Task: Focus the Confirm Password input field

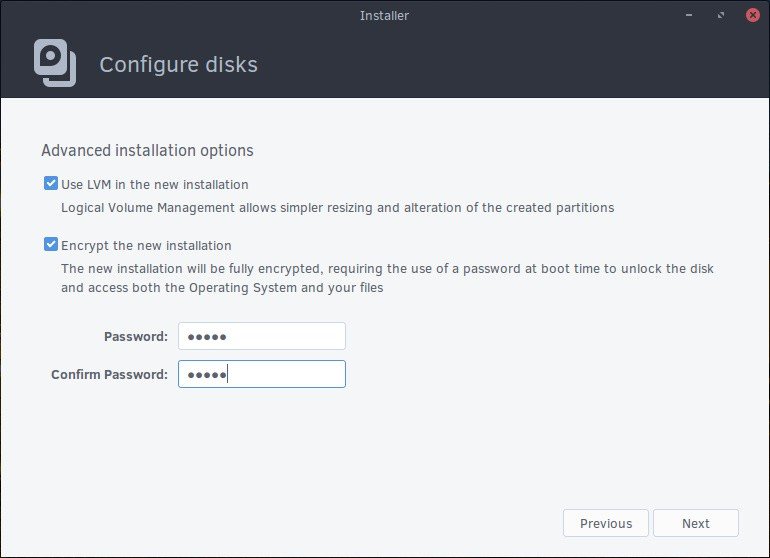Action: [261, 374]
